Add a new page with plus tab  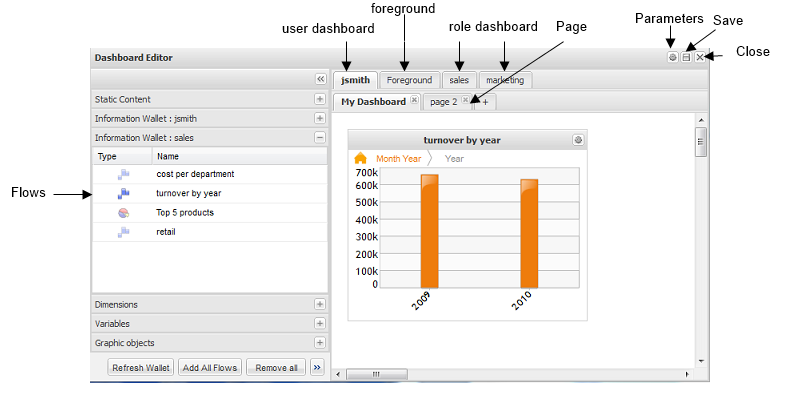(x=485, y=102)
